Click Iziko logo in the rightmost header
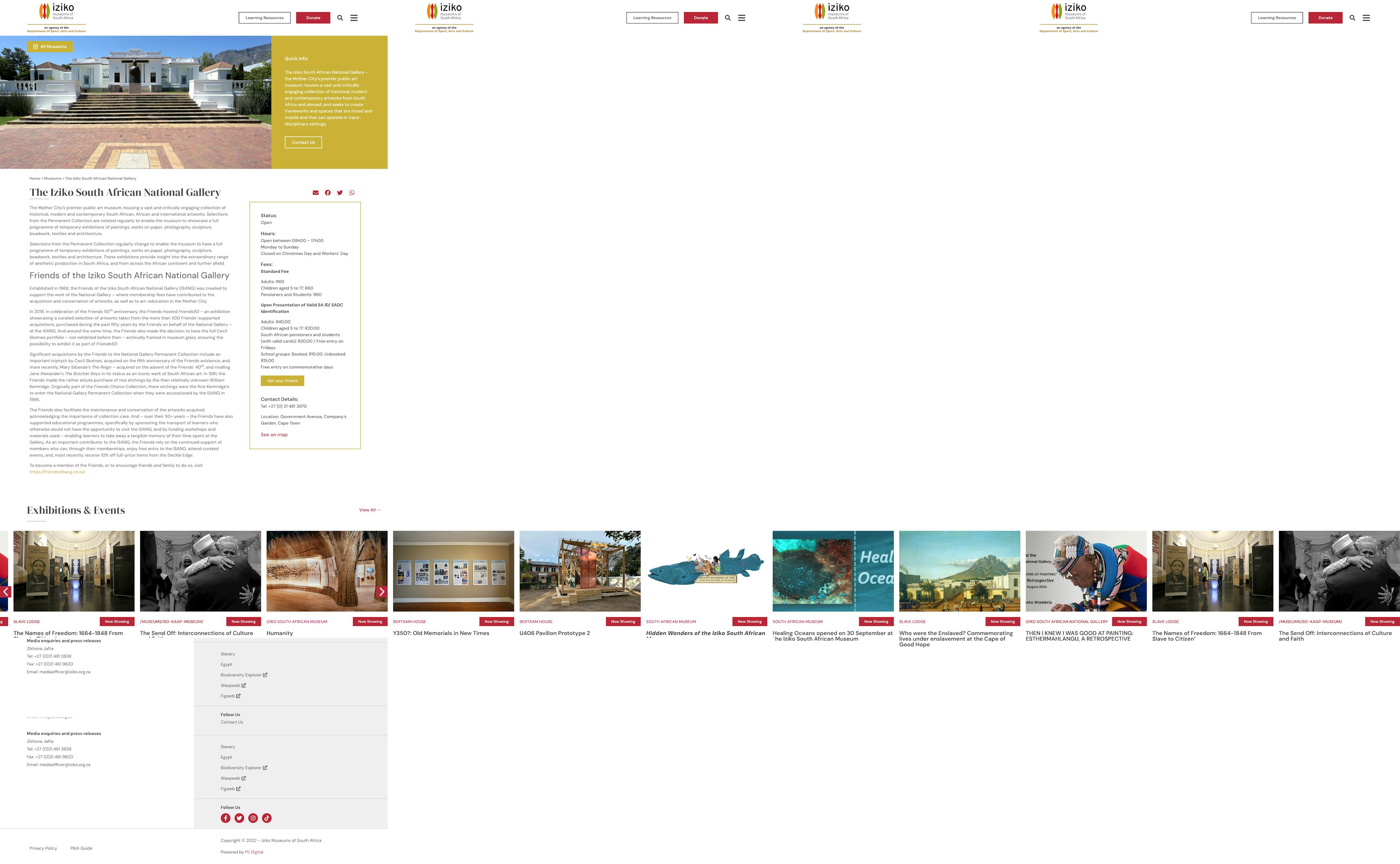This screenshot has width=1400, height=864. (x=1069, y=18)
